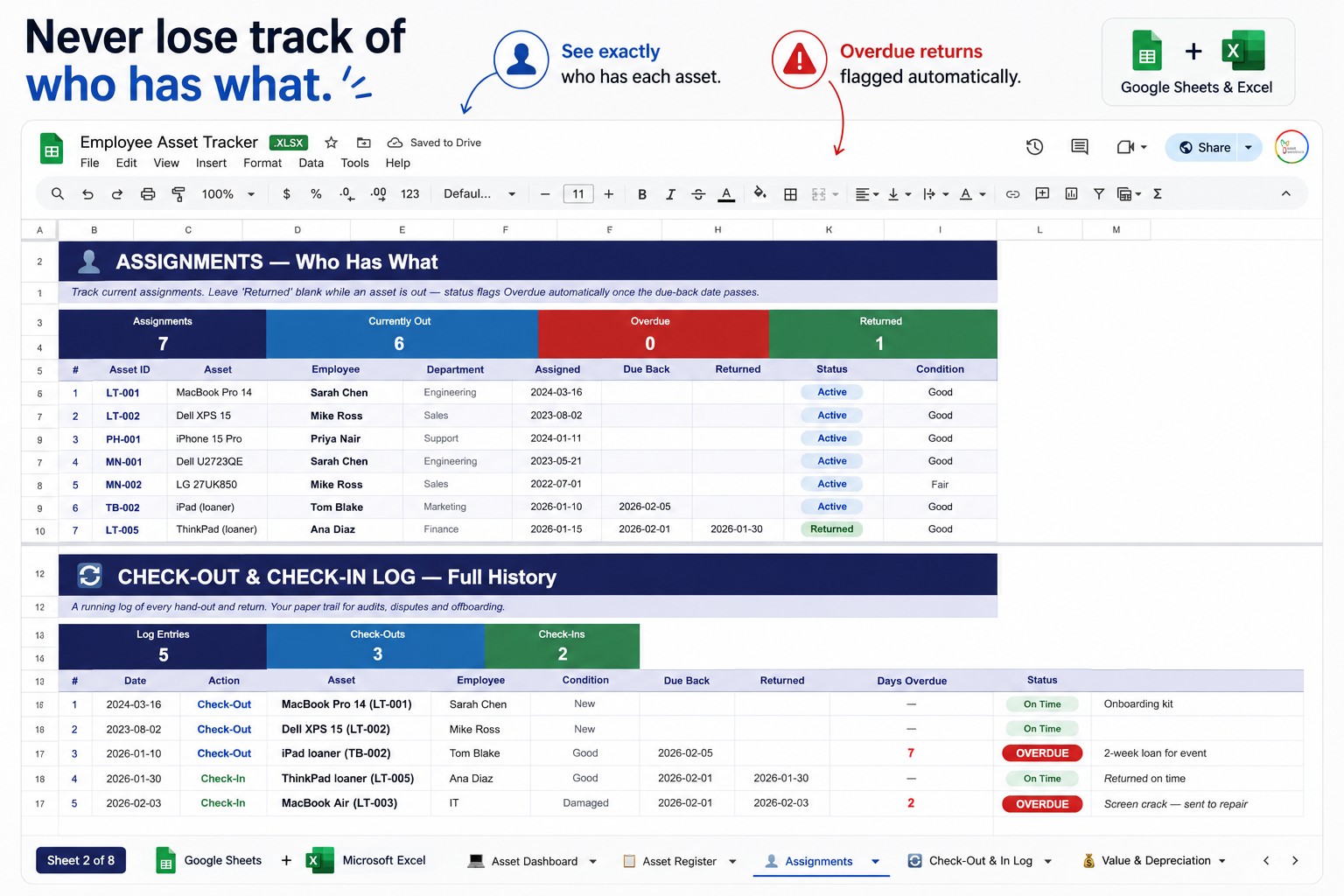Open the comments panel icon
1344x896 pixels.
point(1080,147)
